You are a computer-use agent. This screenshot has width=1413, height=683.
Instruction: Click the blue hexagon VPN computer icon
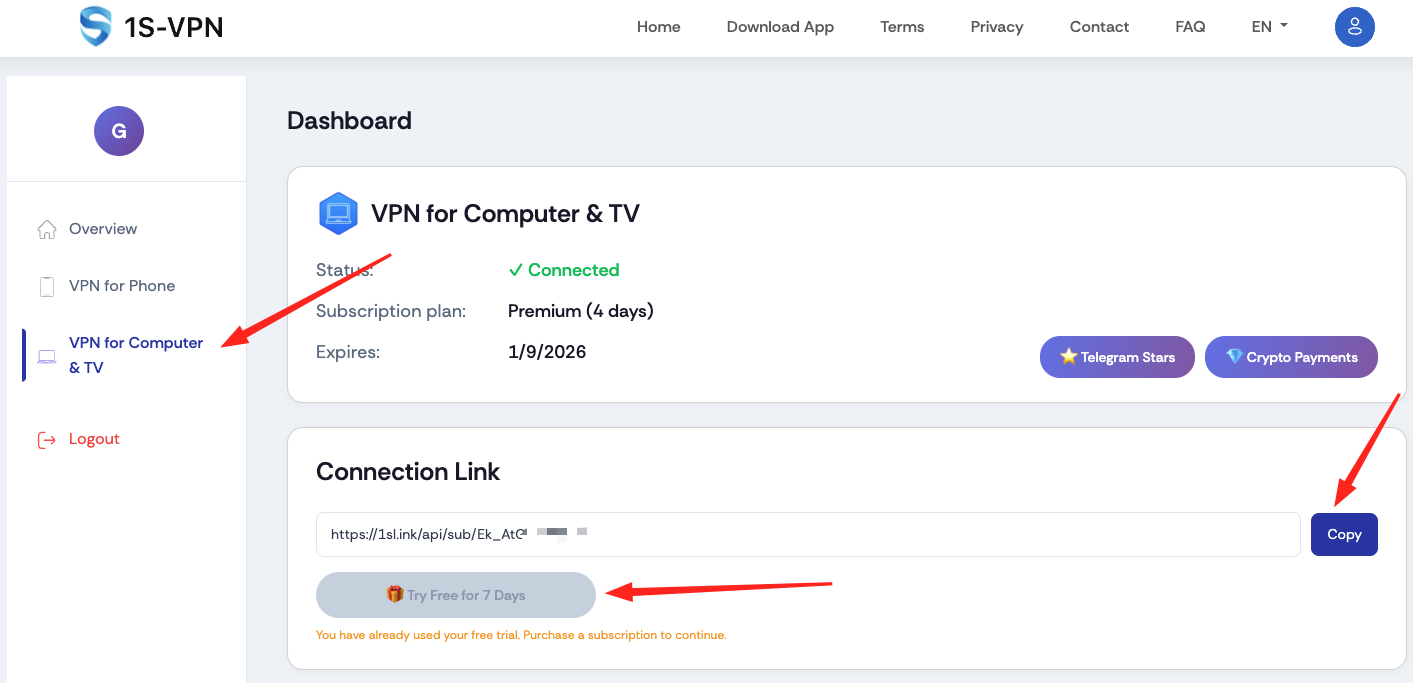click(x=338, y=213)
